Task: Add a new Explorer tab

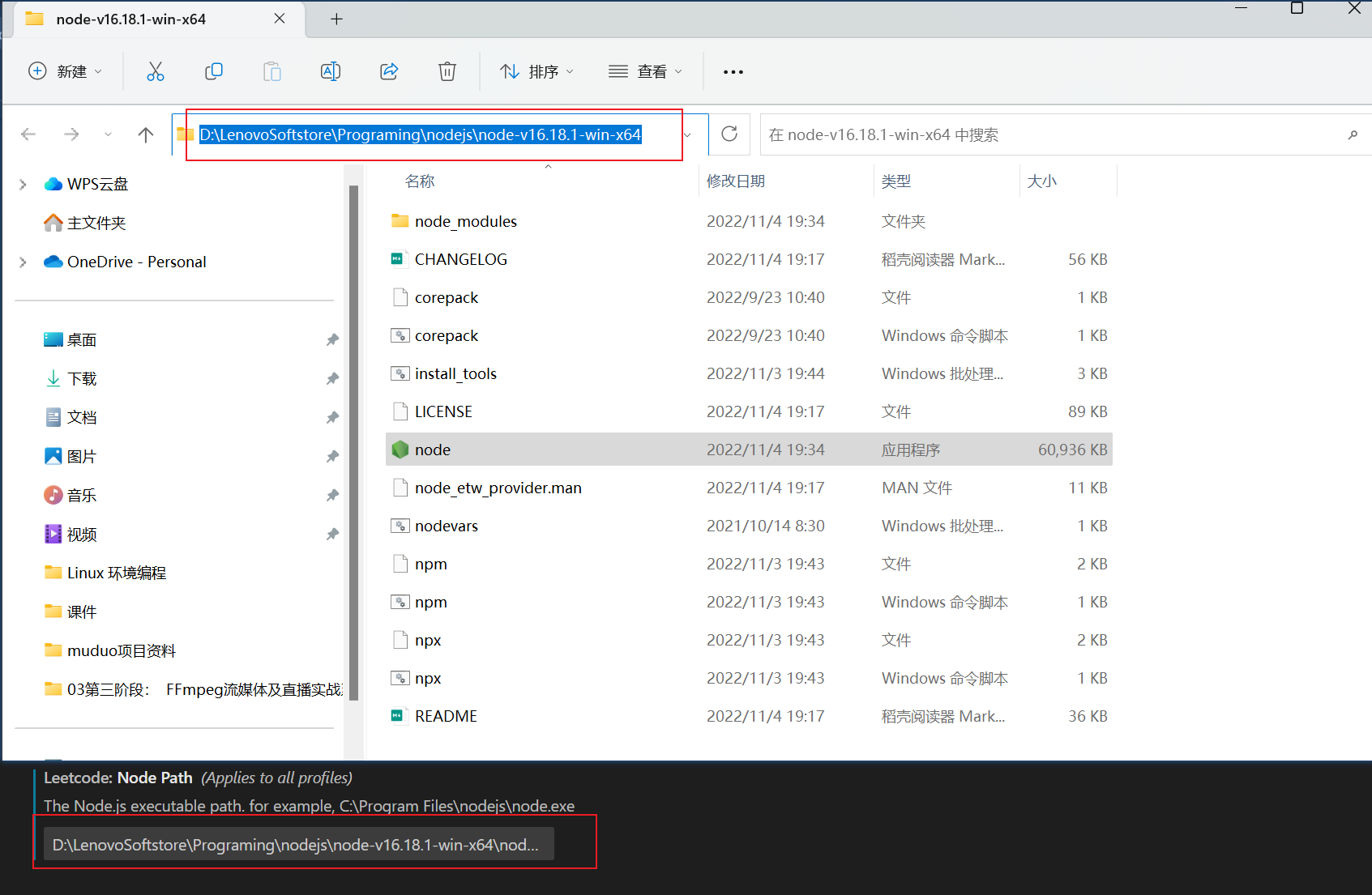Action: tap(336, 19)
